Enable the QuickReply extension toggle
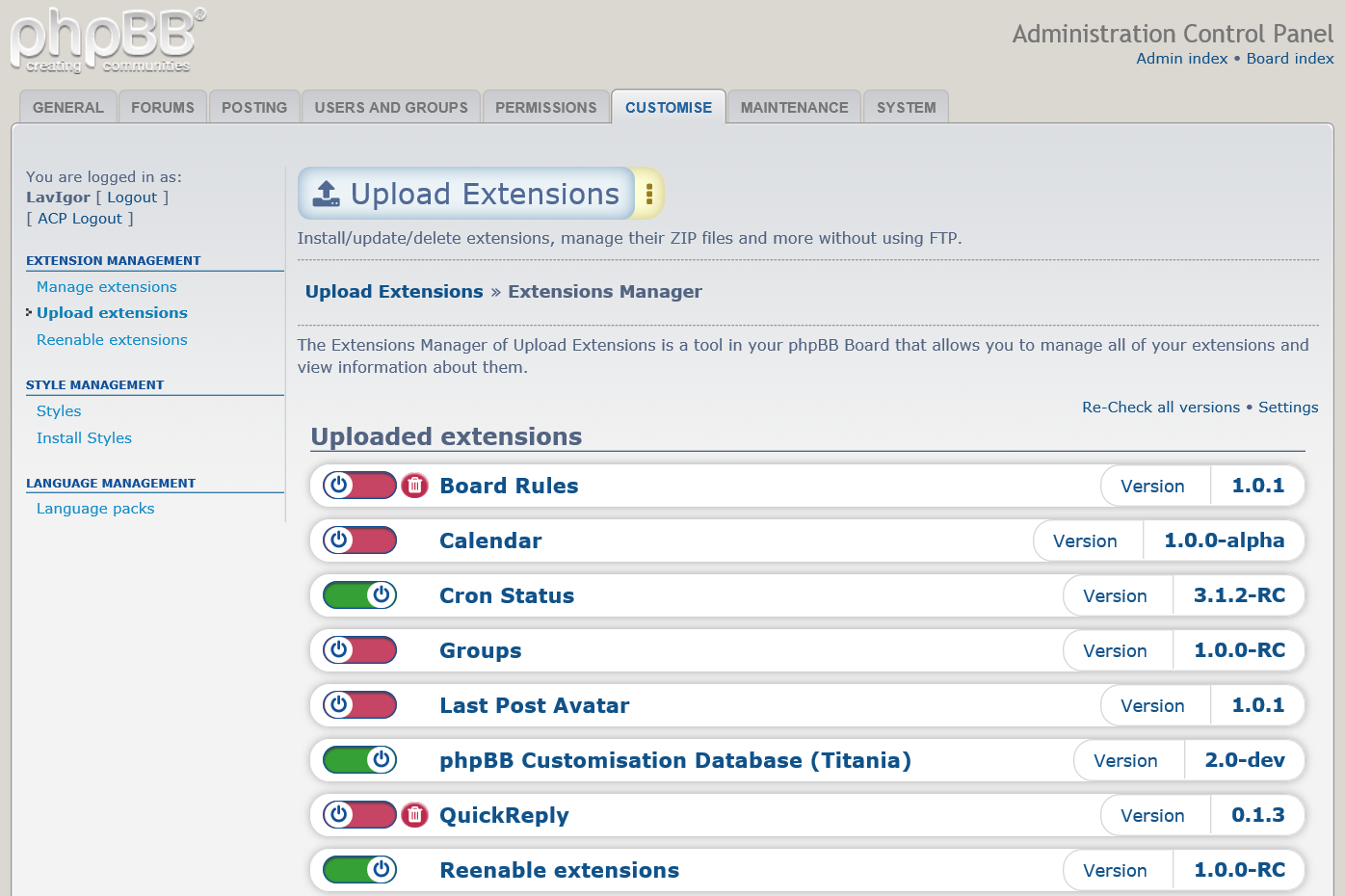The width and height of the screenshot is (1345, 896). click(x=359, y=815)
